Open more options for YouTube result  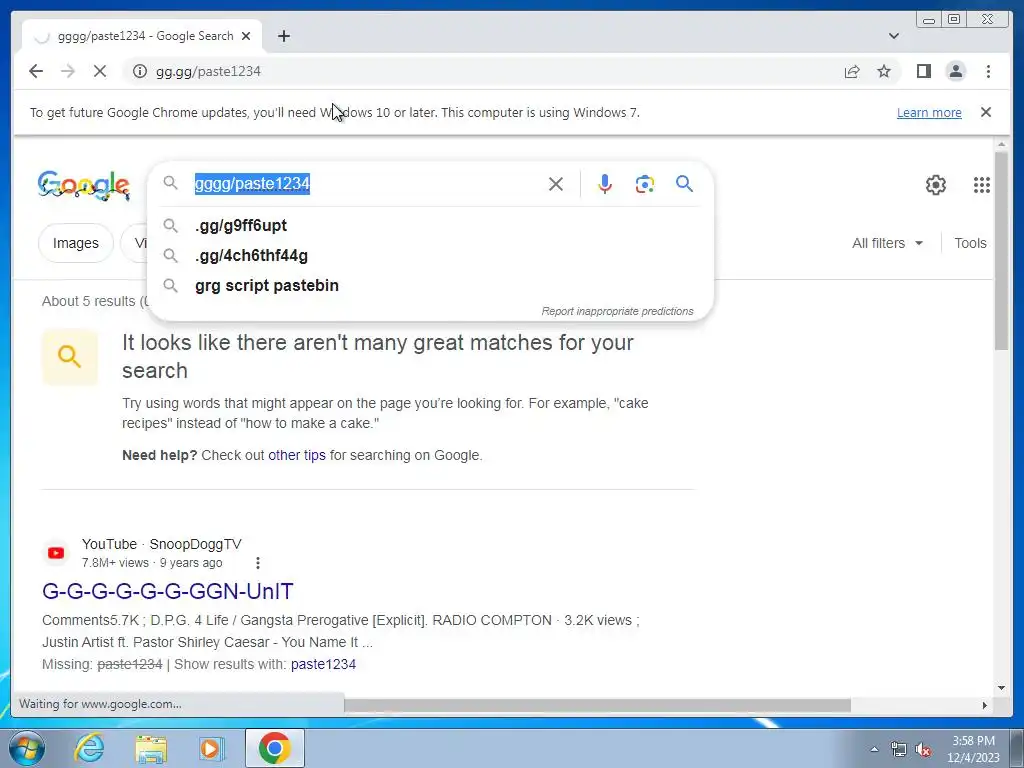point(258,563)
